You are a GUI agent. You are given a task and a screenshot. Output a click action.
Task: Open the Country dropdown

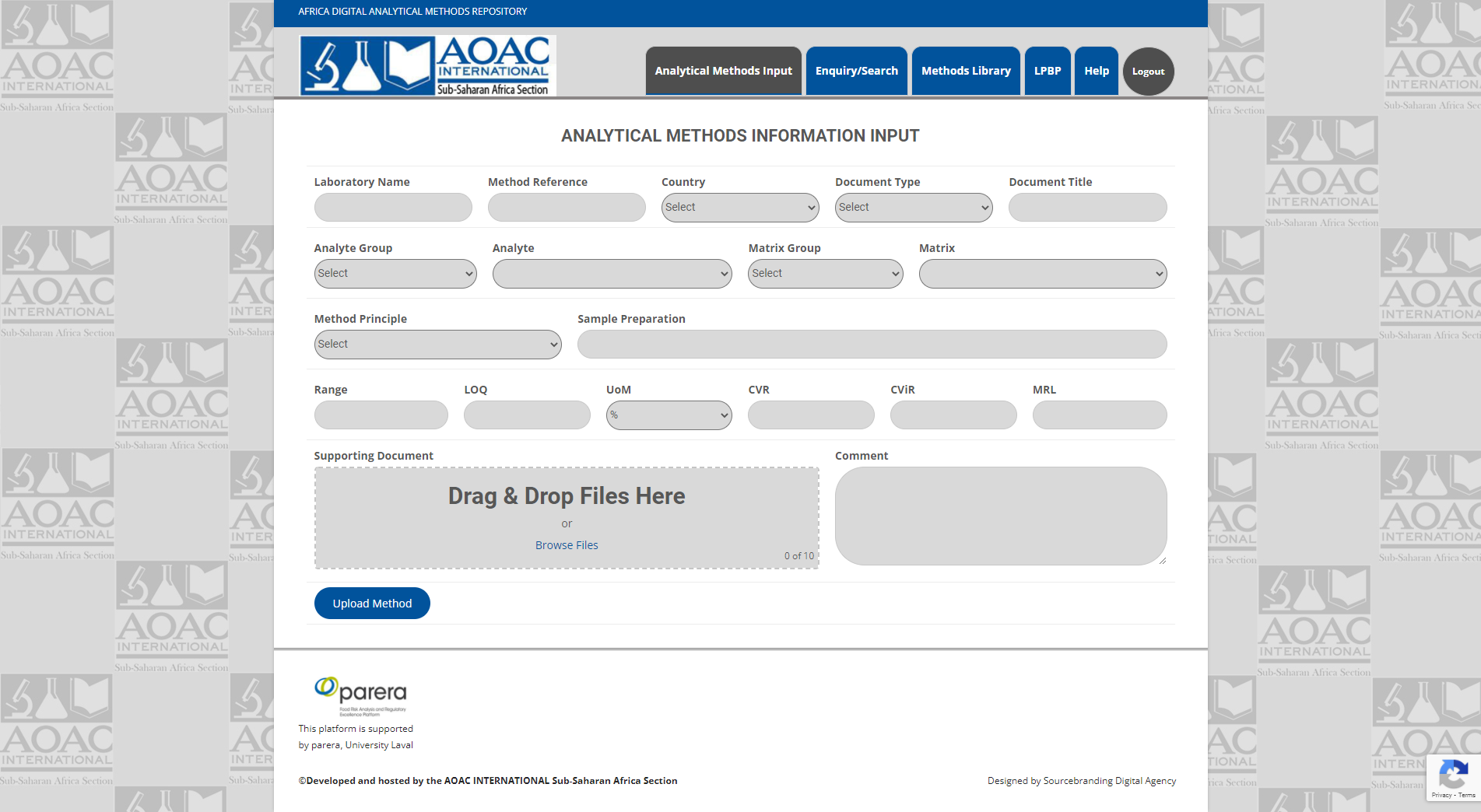[x=739, y=208]
